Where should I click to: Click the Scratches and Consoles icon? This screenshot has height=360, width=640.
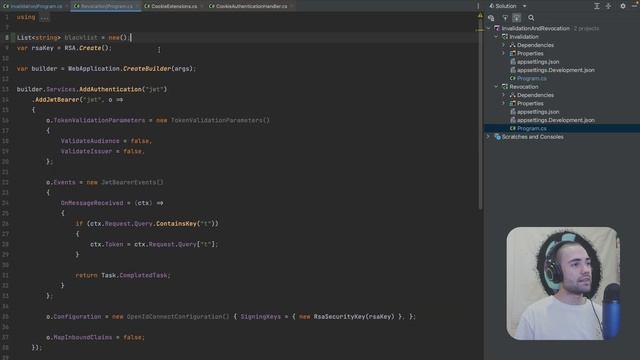(x=497, y=137)
